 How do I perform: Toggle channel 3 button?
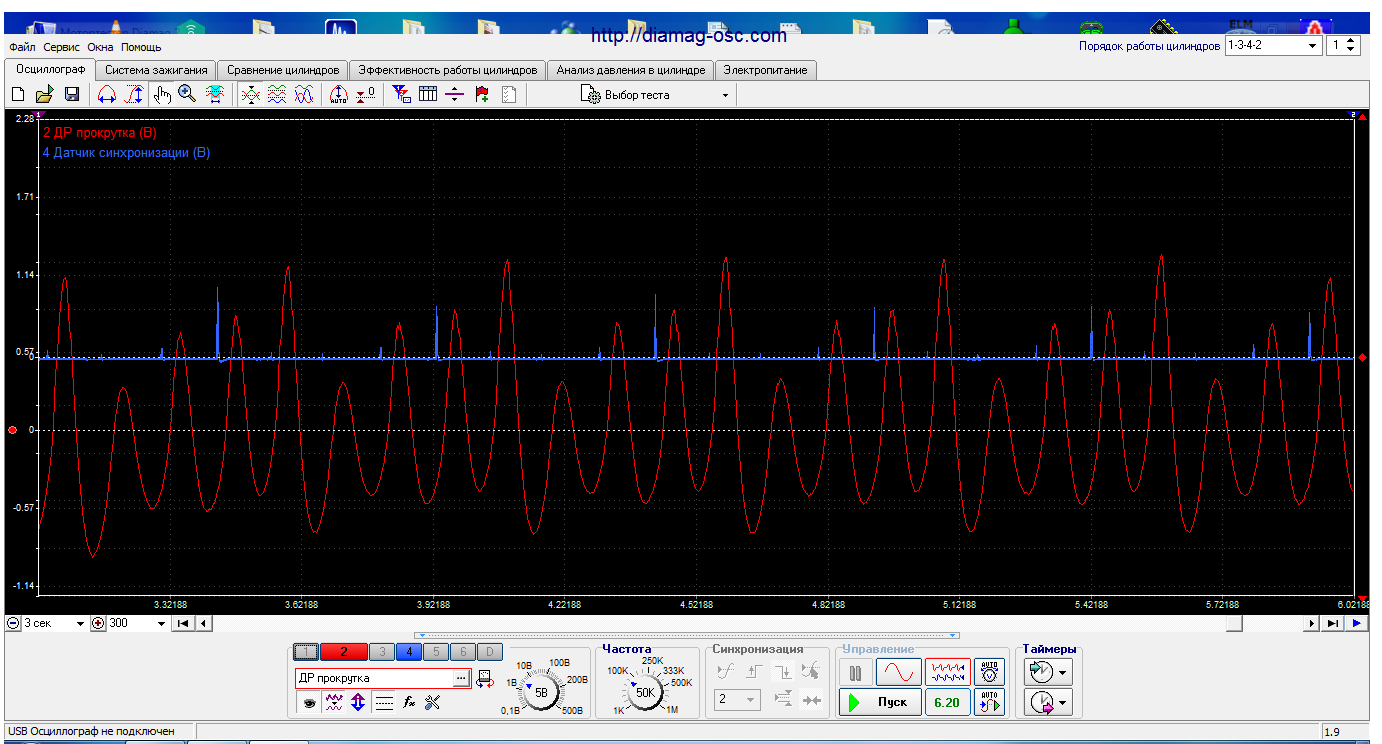pyautogui.click(x=381, y=652)
